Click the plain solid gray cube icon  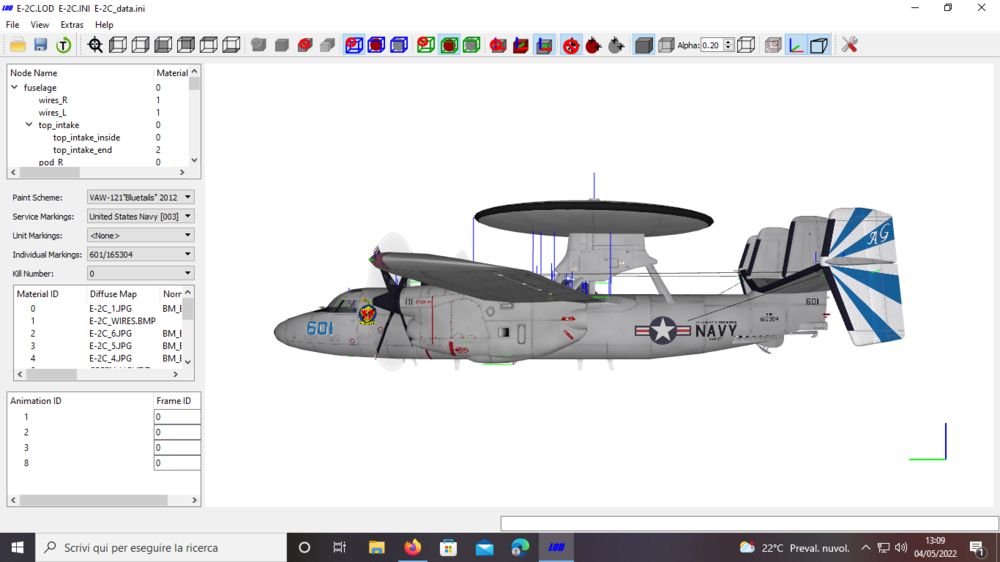pyautogui.click(x=281, y=45)
